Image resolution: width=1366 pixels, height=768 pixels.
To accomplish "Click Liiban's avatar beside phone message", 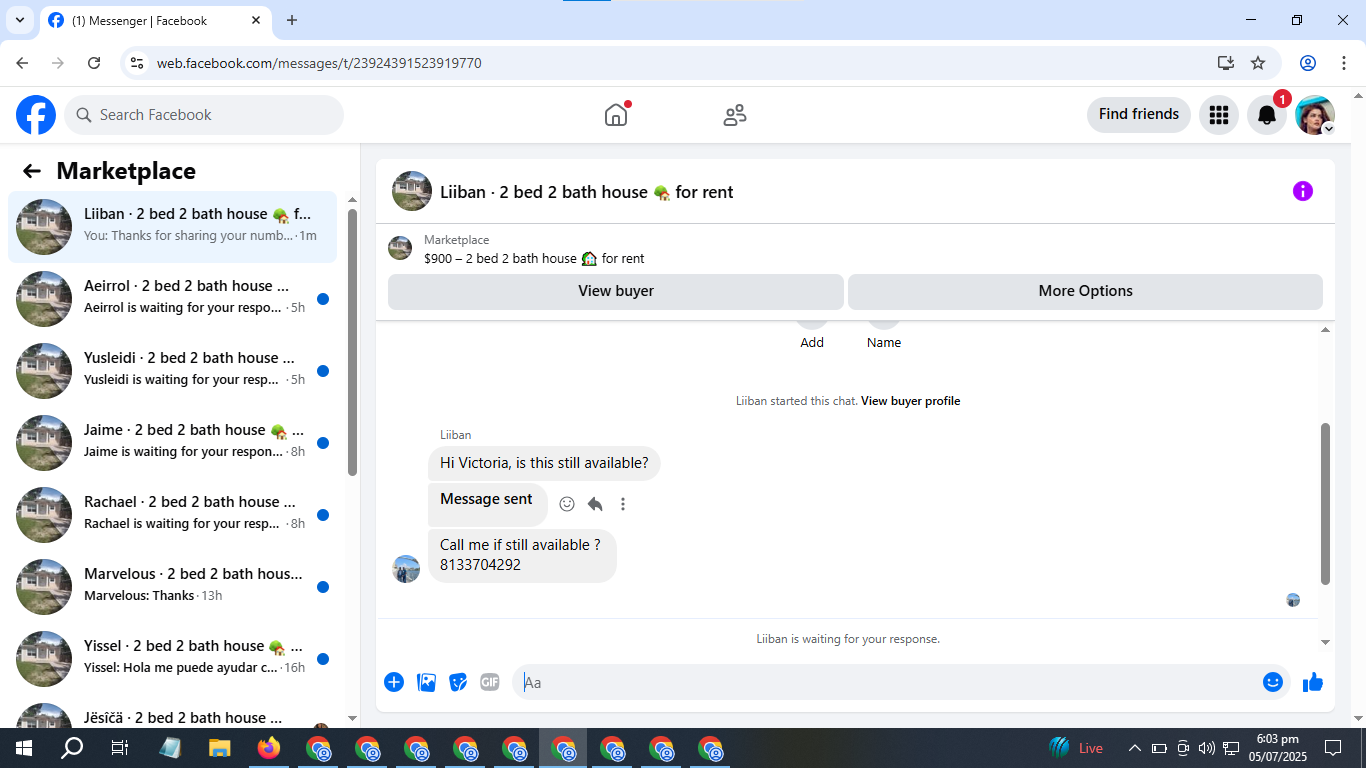I will pyautogui.click(x=406, y=569).
